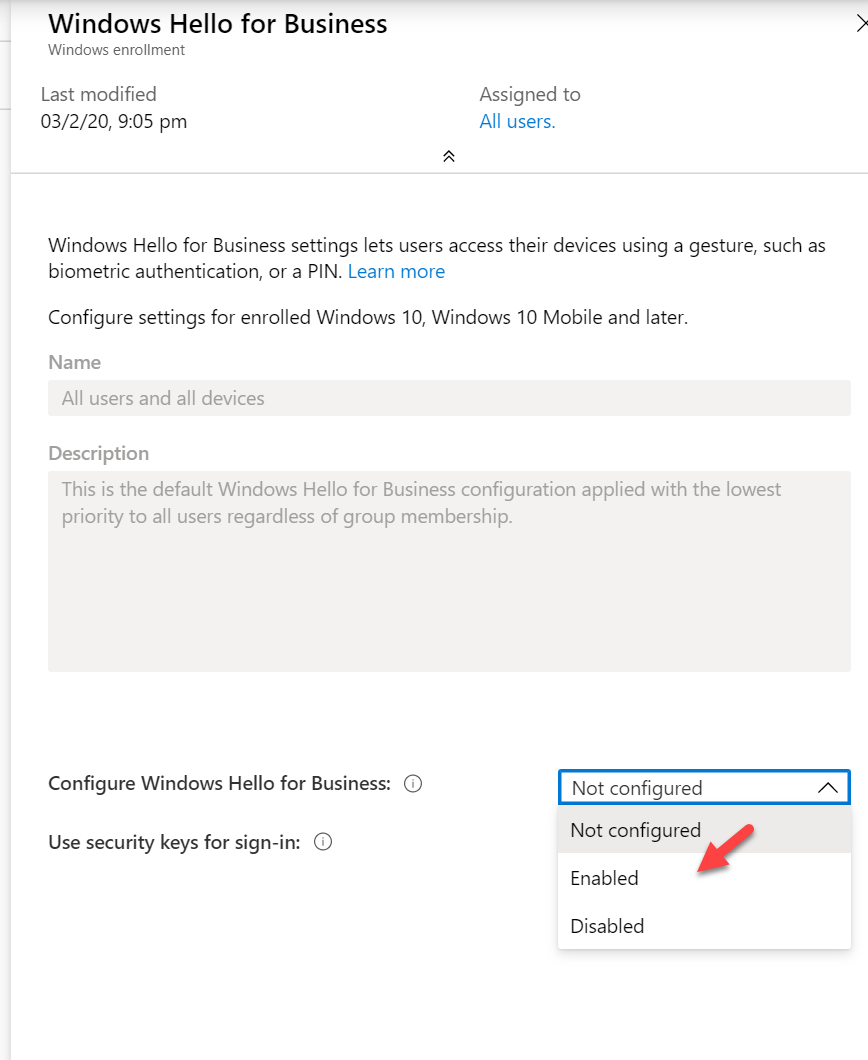Click the Windows enrollment subtitle
Screen dimensions: 868x1060
point(116,50)
